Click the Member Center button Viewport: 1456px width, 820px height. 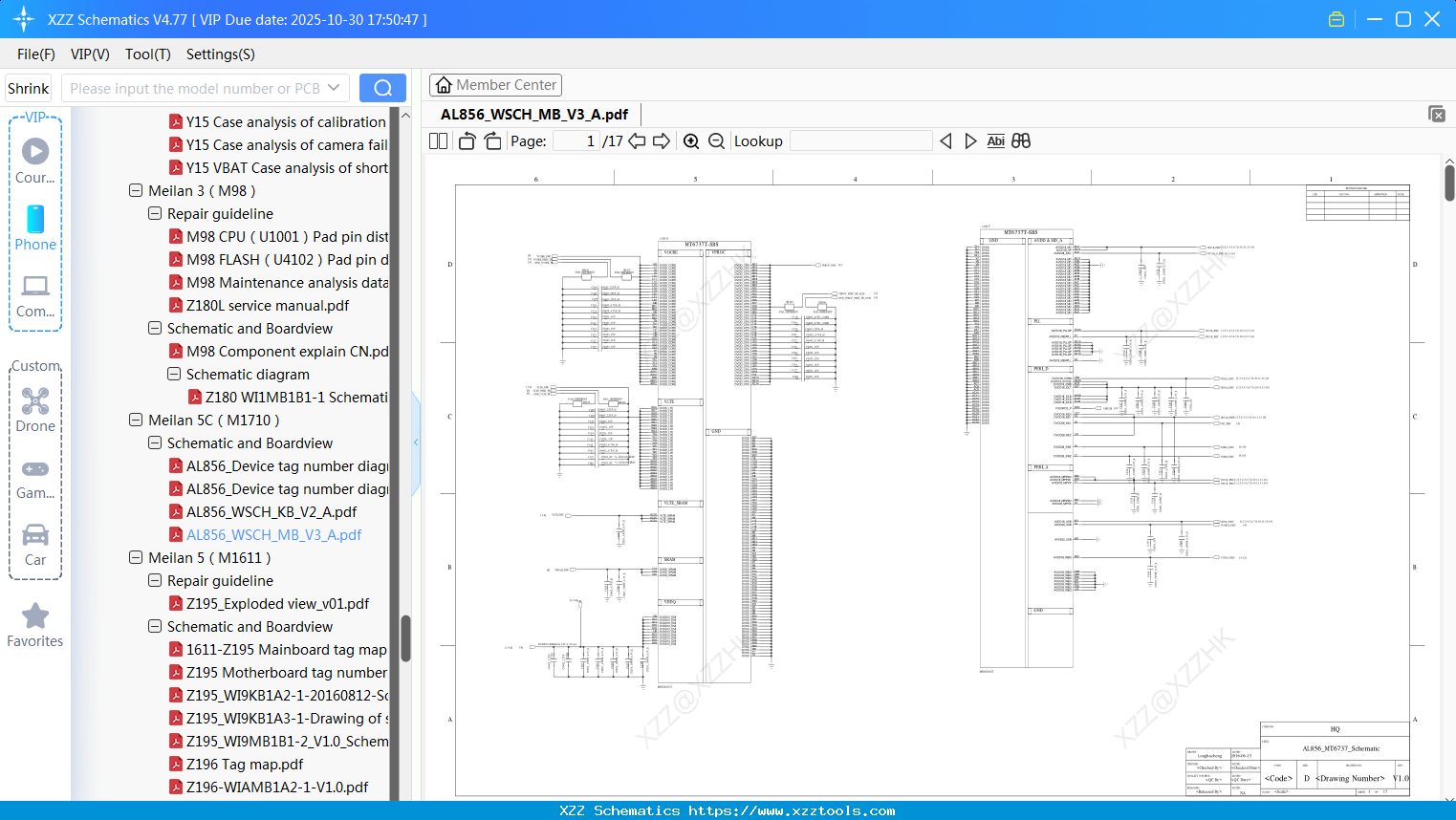click(495, 84)
